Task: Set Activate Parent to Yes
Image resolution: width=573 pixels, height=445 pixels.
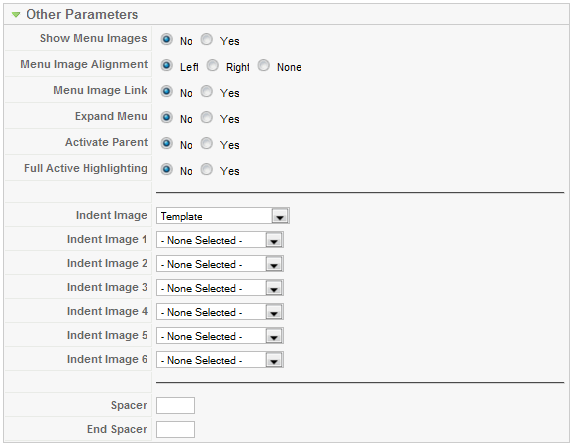Action: pos(206,143)
